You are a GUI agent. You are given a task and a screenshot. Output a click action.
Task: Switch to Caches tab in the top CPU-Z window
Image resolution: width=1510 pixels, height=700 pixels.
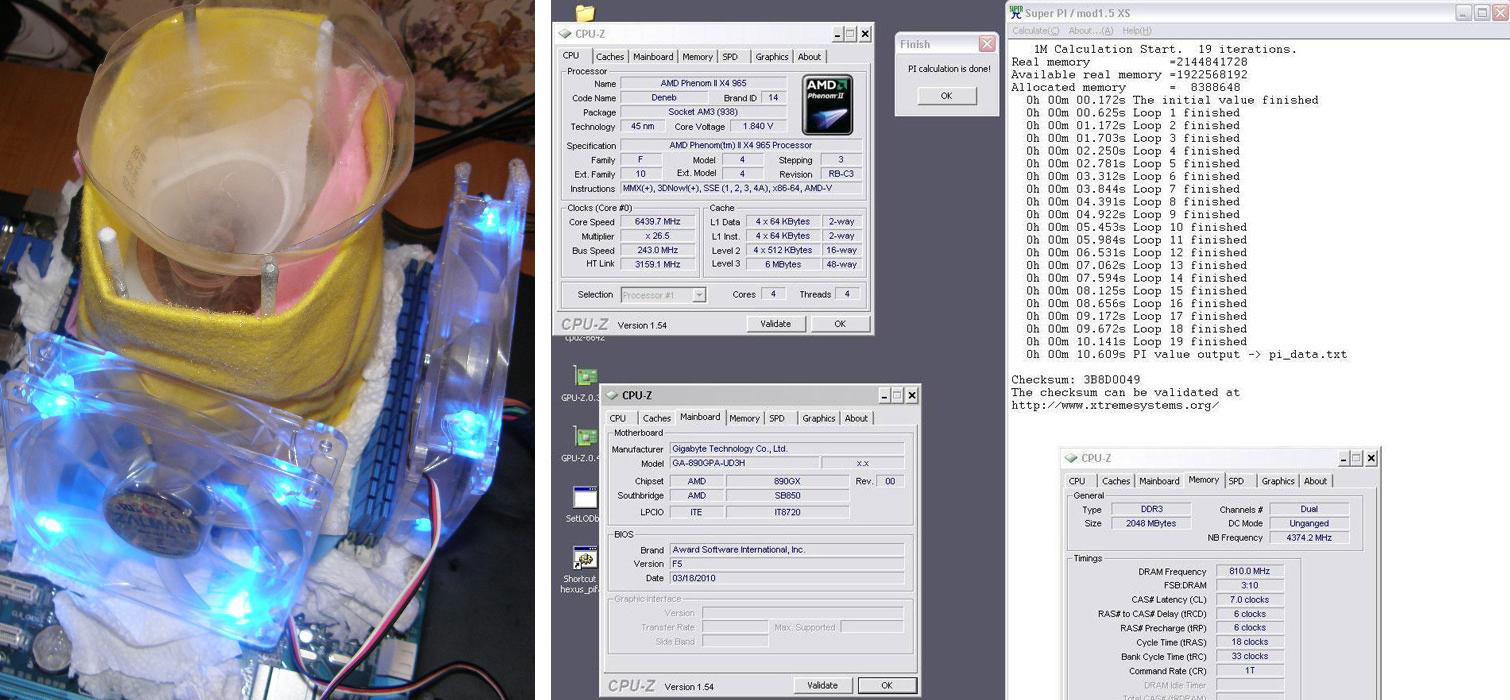coord(610,57)
